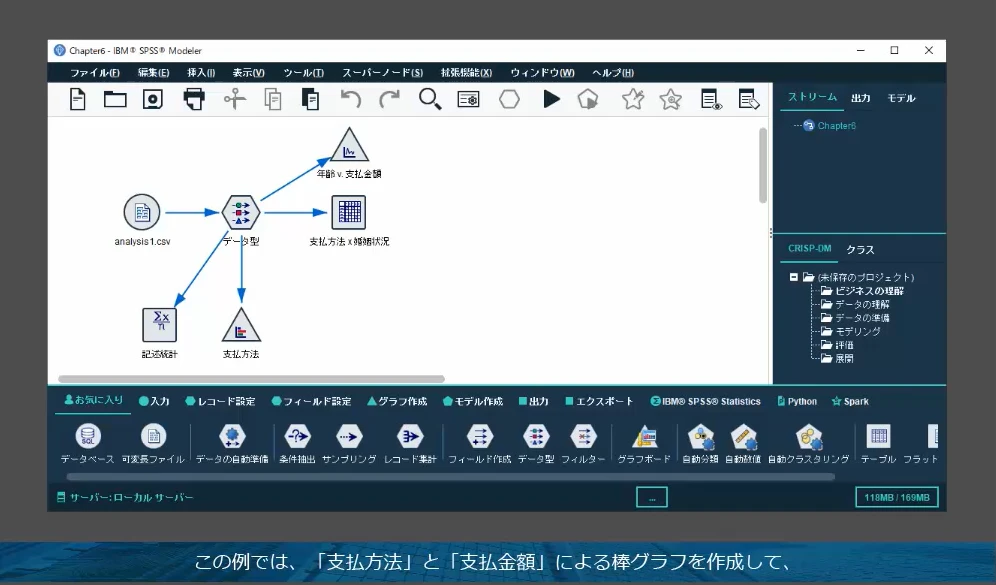
Task: Run the stream with the play button
Action: click(552, 99)
